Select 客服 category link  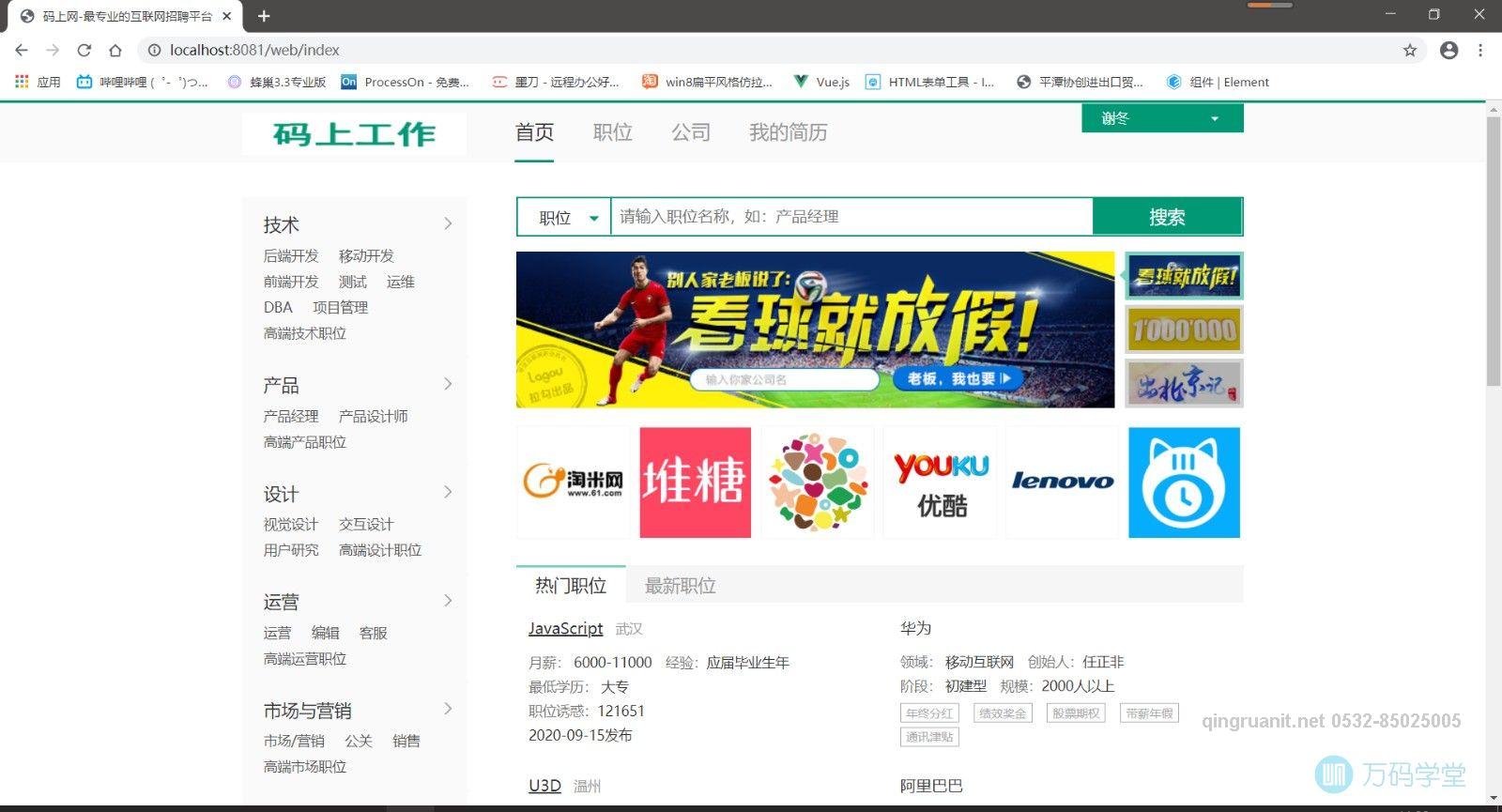tap(373, 633)
